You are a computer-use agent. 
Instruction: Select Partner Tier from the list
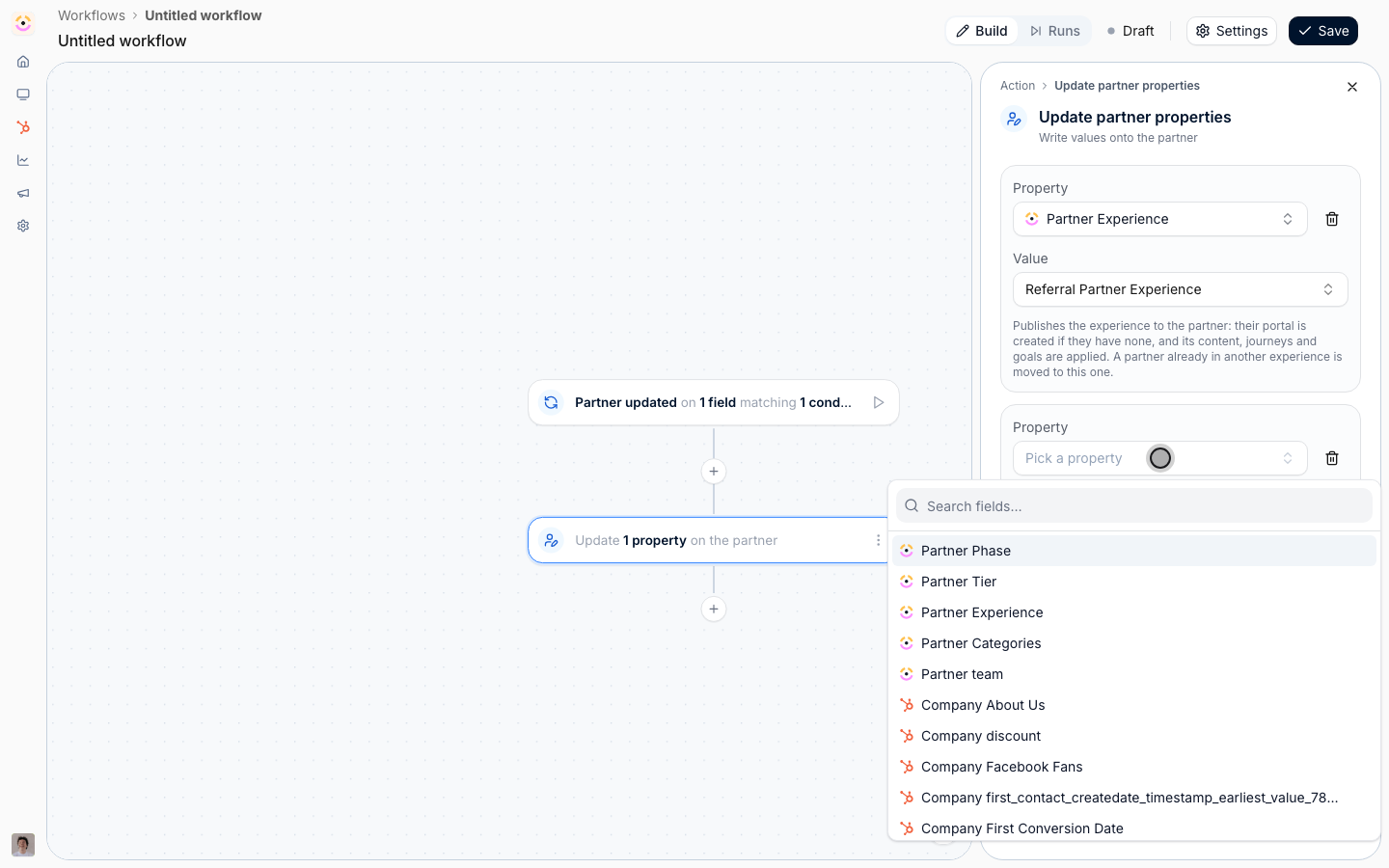[x=1134, y=582]
